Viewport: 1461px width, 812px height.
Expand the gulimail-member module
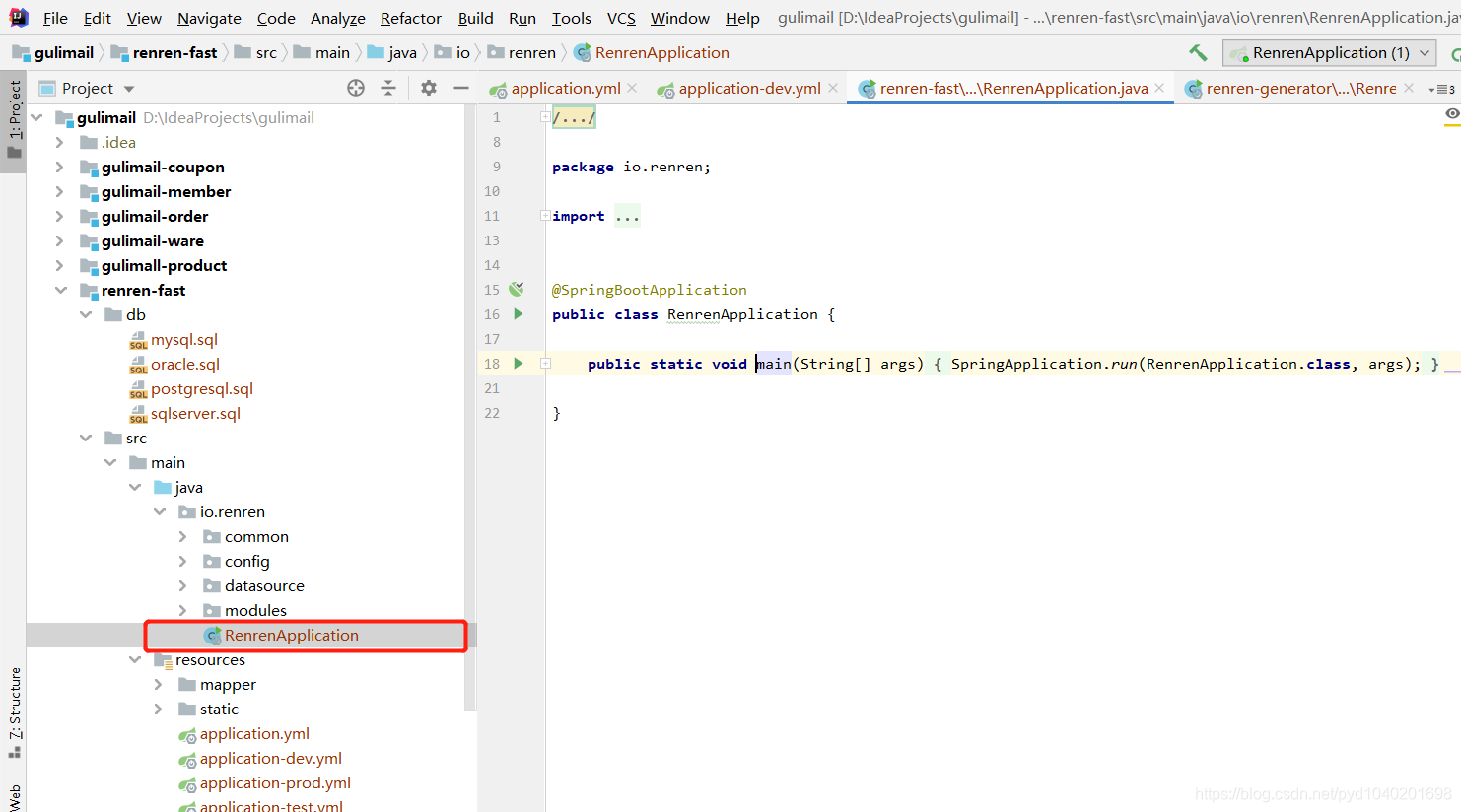coord(60,191)
